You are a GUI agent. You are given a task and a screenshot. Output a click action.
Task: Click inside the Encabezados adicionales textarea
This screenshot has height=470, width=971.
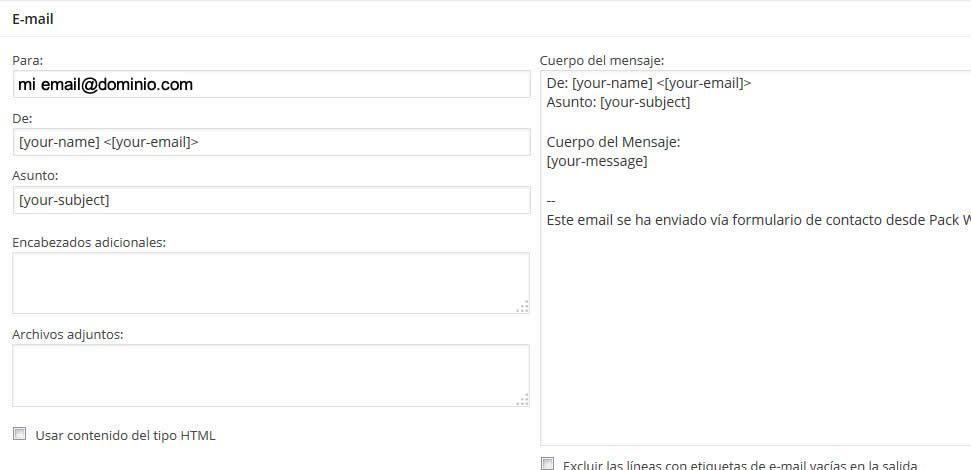click(271, 283)
